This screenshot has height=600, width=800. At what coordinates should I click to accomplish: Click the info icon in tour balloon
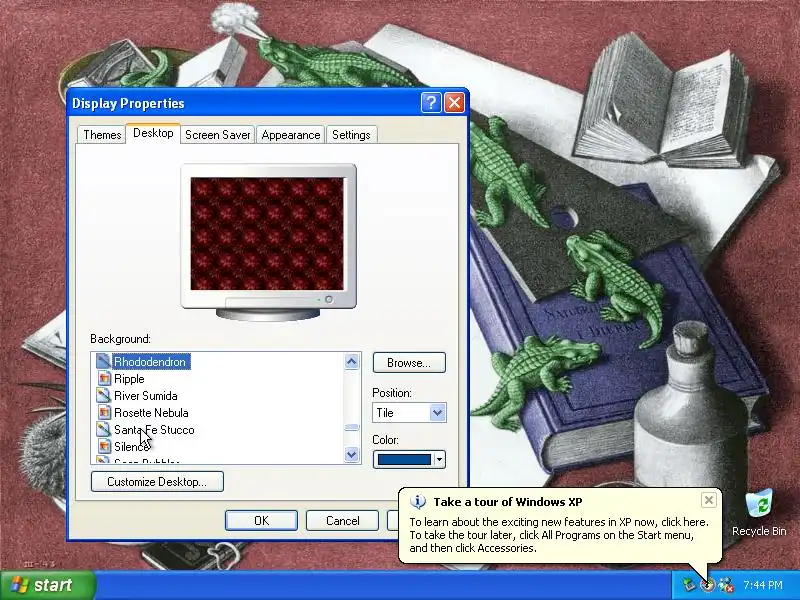coord(418,502)
